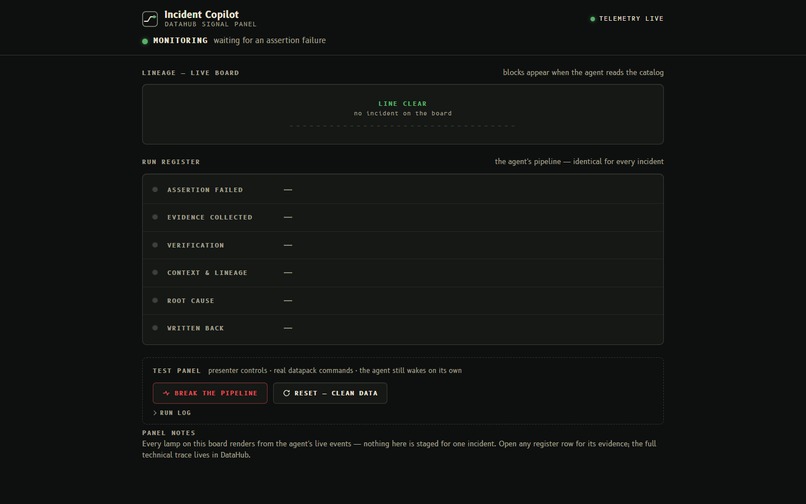The width and height of the screenshot is (806, 504).
Task: Click the lamp beside Root Cause
Action: [x=155, y=300]
